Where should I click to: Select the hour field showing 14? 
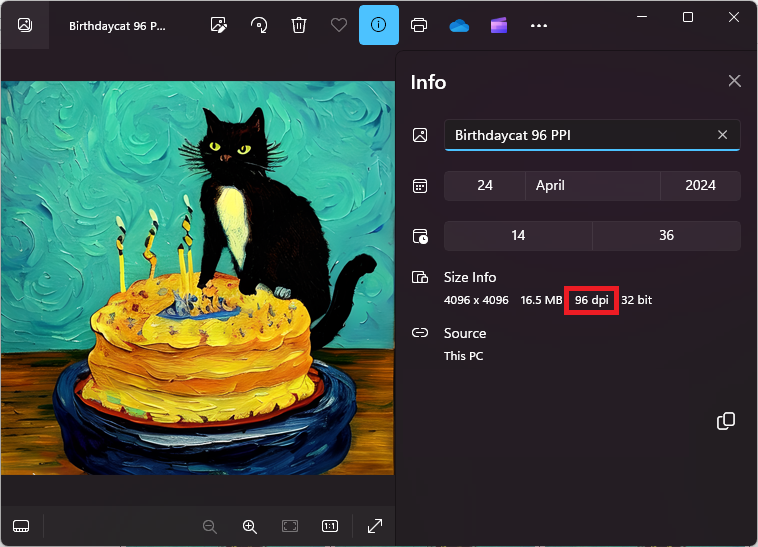pos(518,236)
